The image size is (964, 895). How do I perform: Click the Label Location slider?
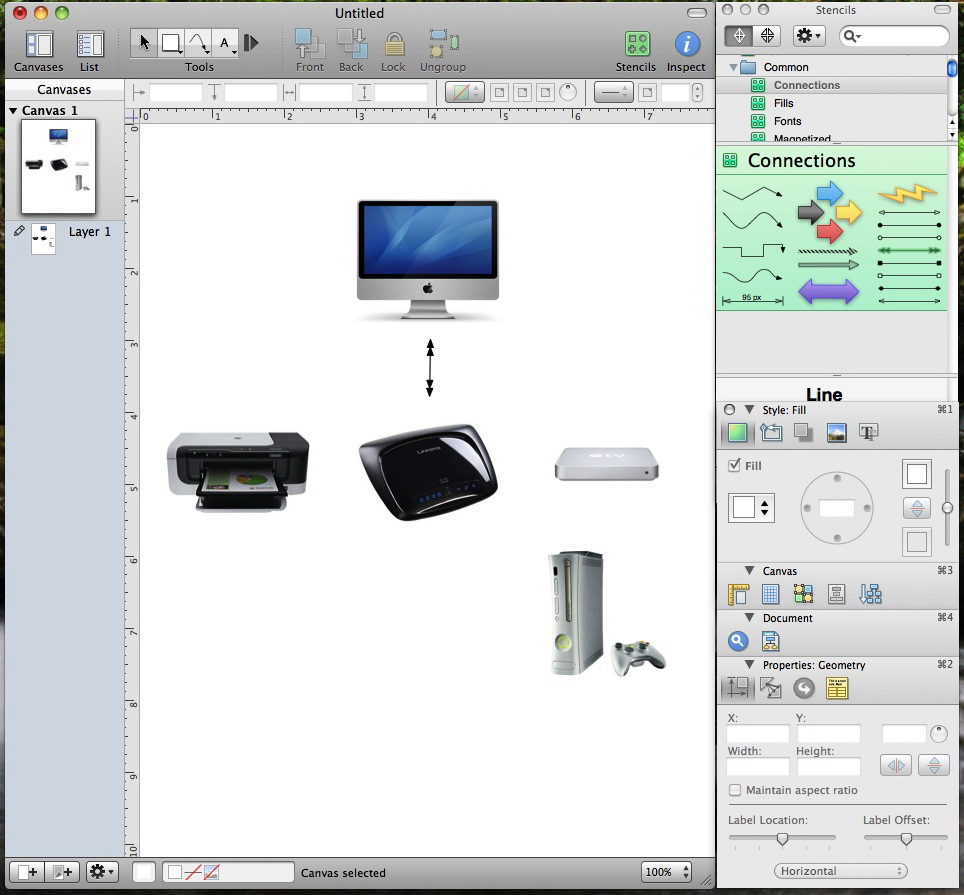pos(782,839)
